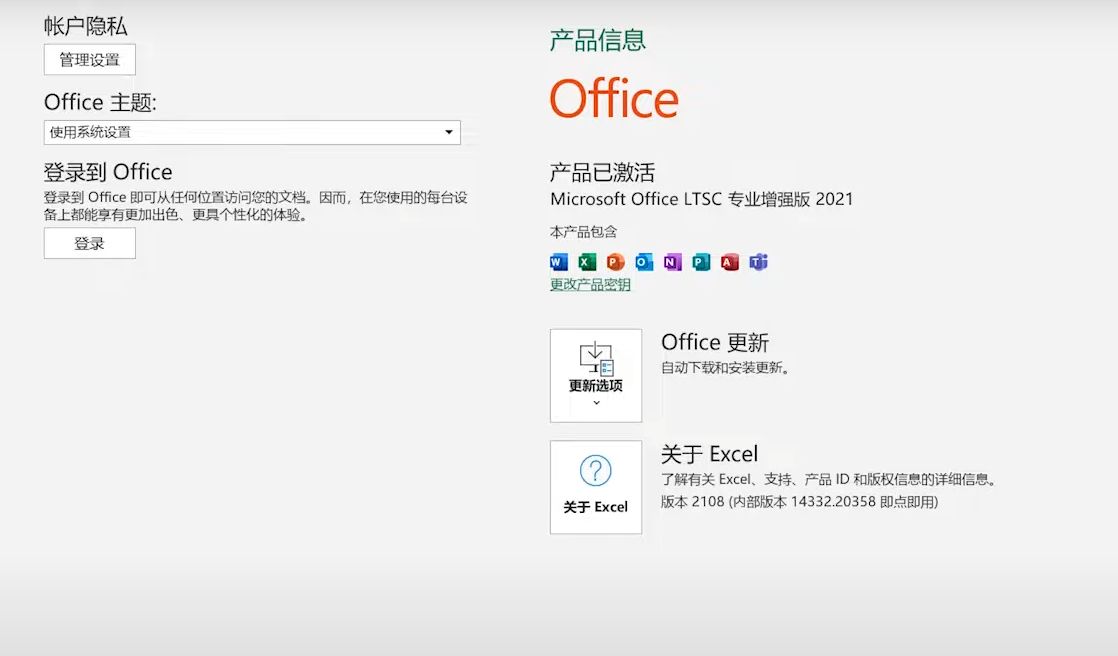Click the Teams app icon
Viewport: 1118px width, 656px height.
pos(759,262)
